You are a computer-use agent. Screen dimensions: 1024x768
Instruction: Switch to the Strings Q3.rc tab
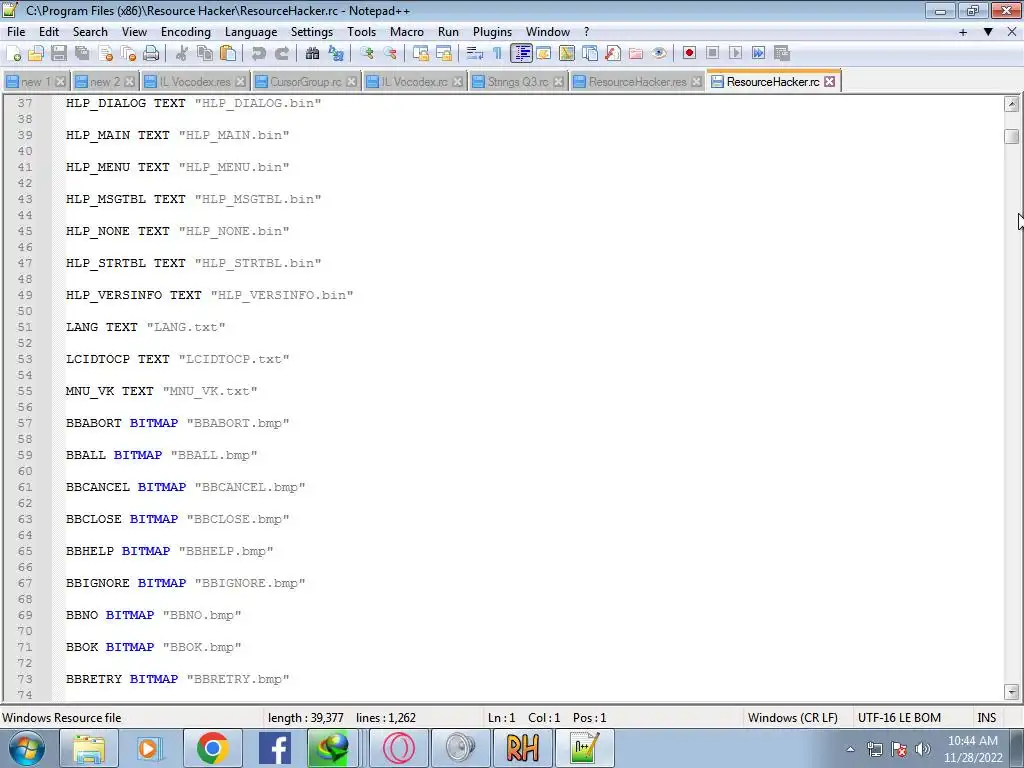[x=518, y=82]
